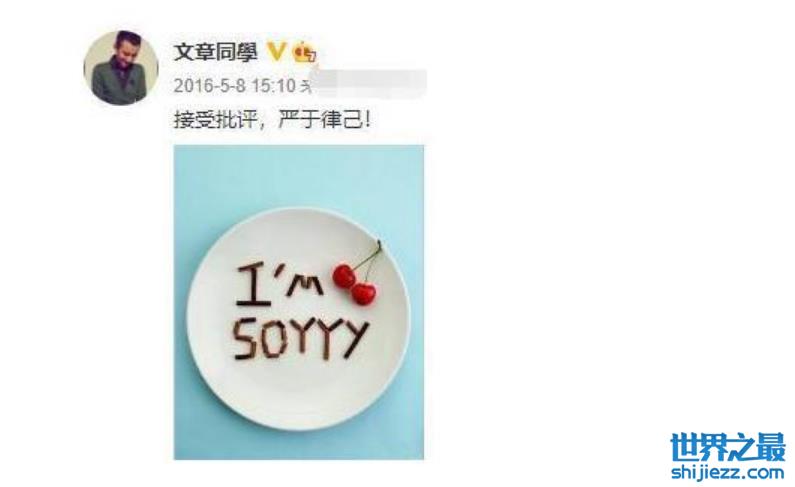Click the yellow V verified badge
Viewport: 795px width, 487px height.
(276, 52)
